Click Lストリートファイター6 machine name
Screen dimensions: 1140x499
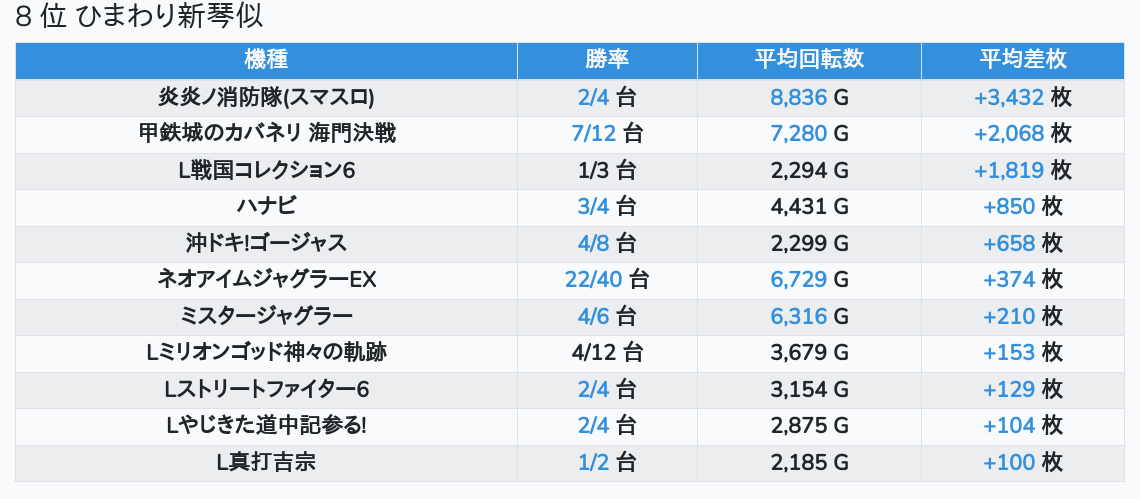coord(266,390)
